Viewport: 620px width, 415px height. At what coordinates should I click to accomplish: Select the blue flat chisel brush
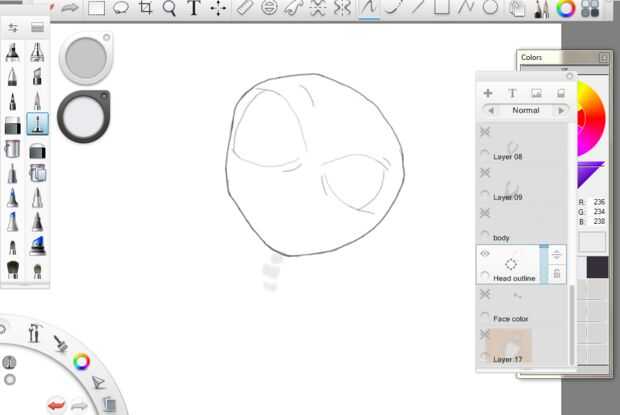click(x=37, y=245)
